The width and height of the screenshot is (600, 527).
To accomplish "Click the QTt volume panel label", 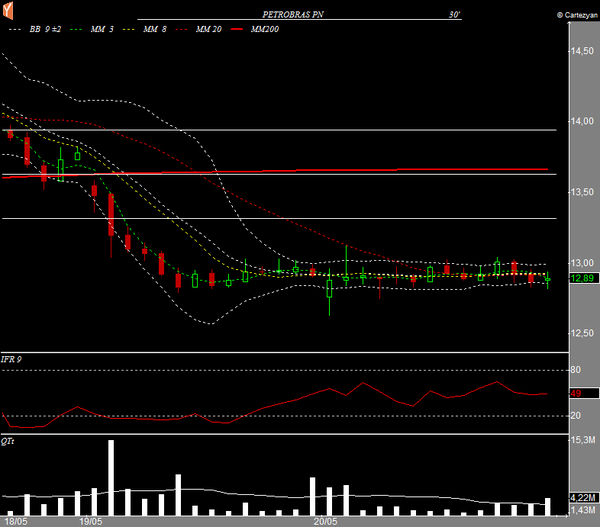I will pyautogui.click(x=9, y=439).
